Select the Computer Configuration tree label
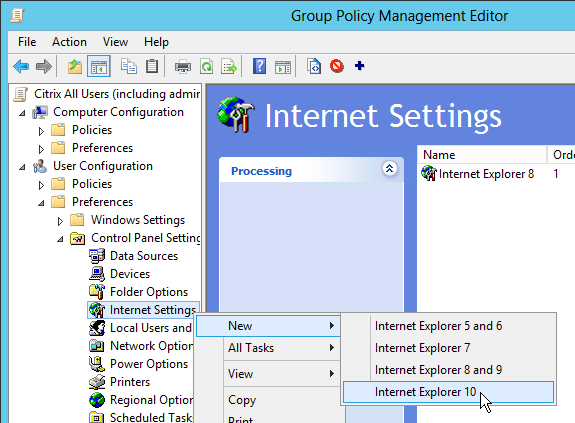Screen dimensions: 575x423 [118, 112]
